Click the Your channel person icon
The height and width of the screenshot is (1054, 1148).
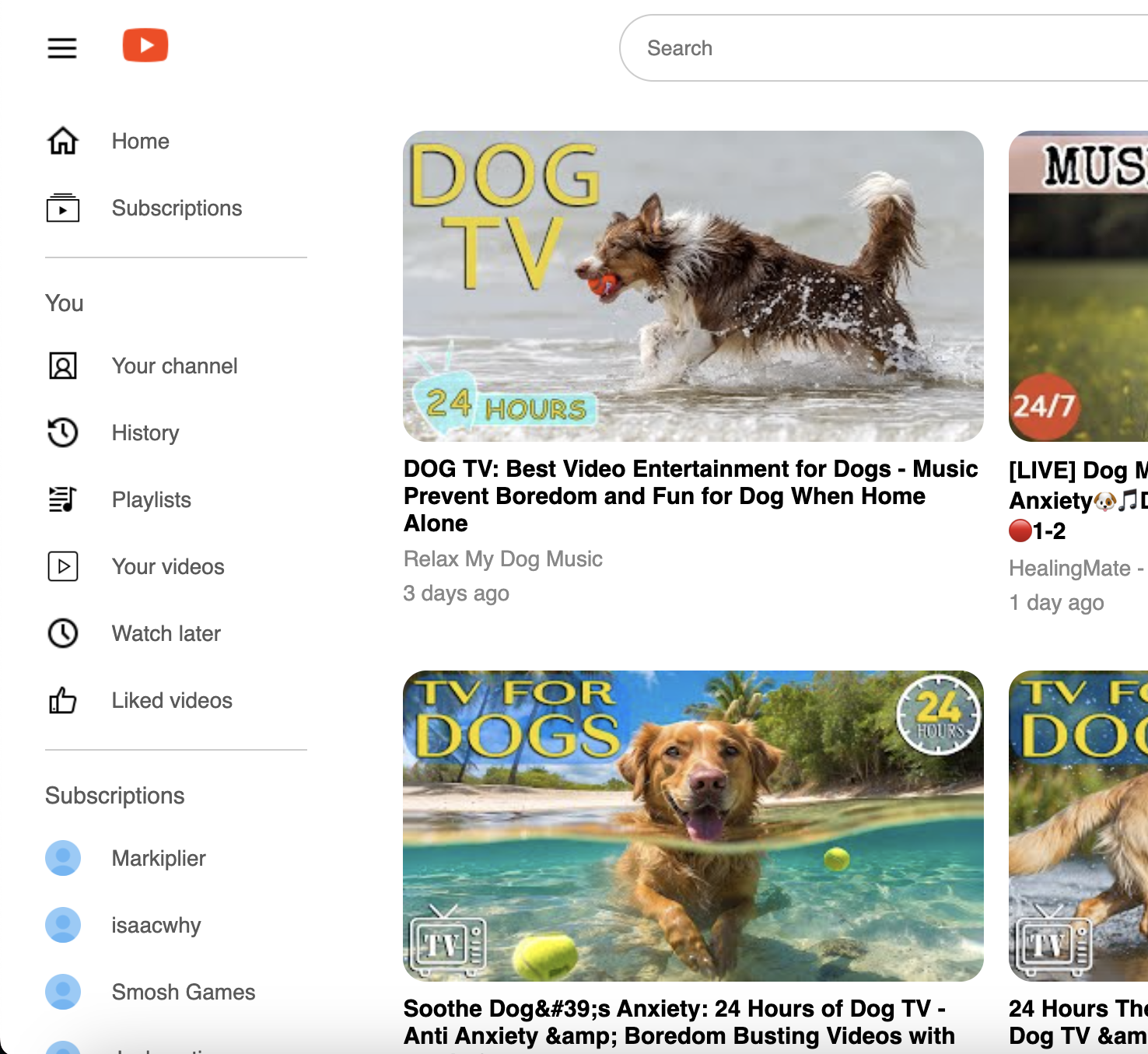pos(63,366)
